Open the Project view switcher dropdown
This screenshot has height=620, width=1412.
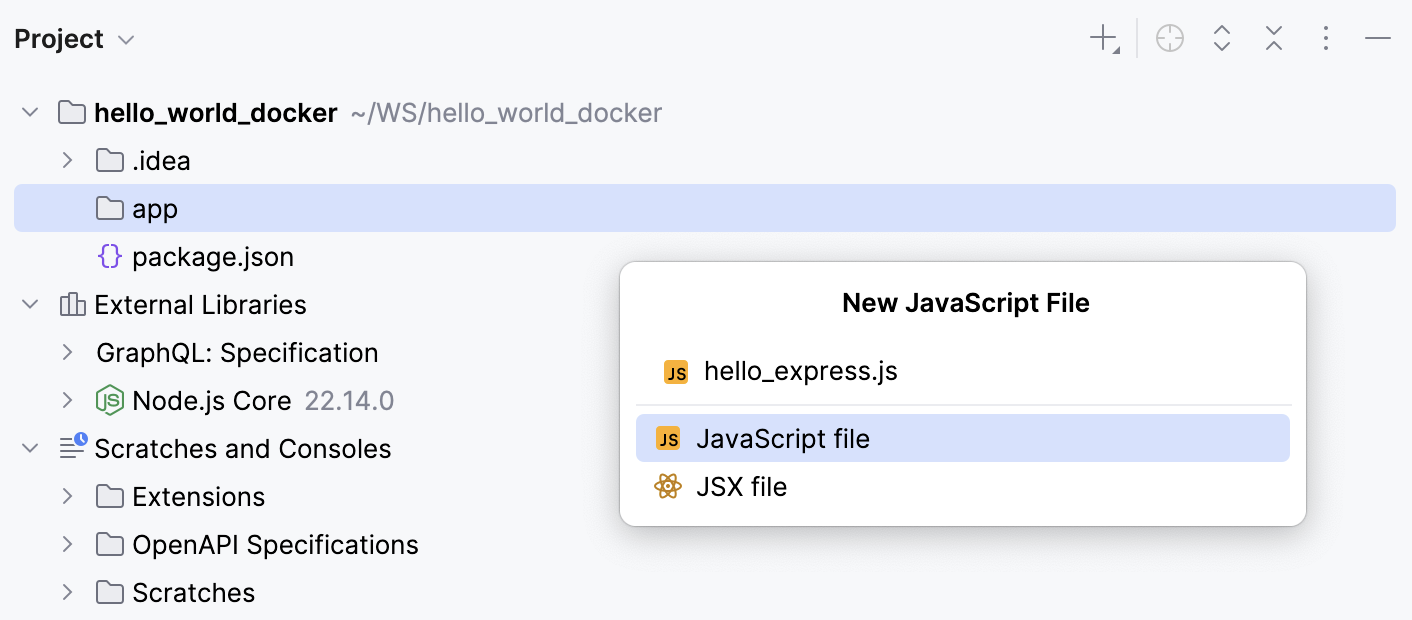pos(125,39)
